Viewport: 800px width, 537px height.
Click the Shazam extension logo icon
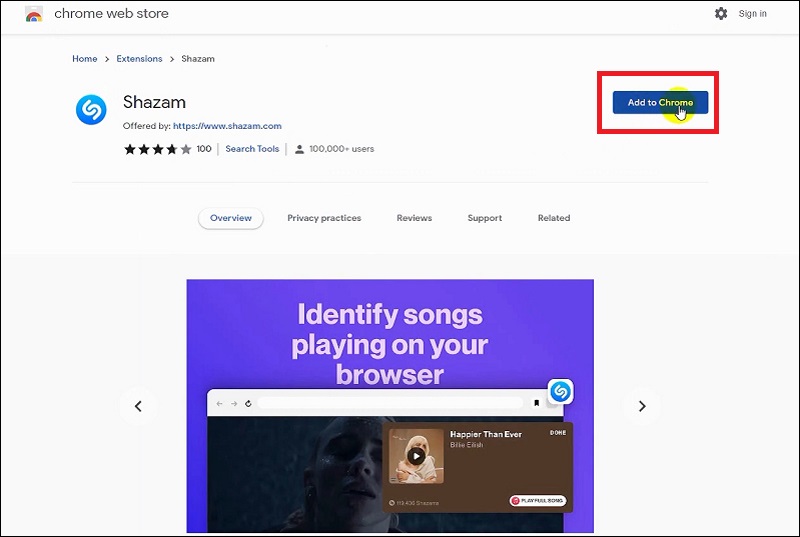(x=91, y=110)
